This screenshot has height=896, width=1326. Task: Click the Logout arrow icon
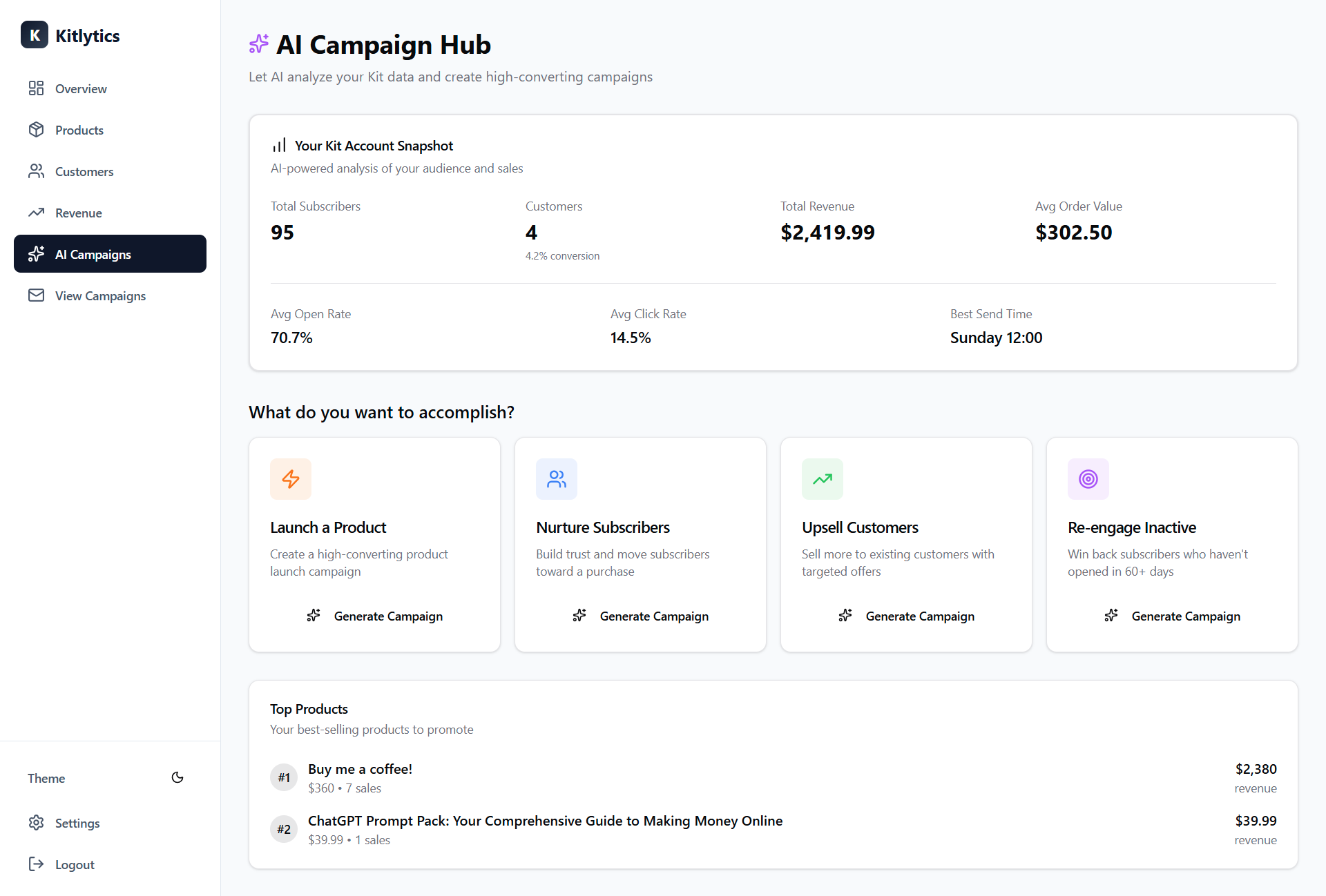(x=36, y=864)
